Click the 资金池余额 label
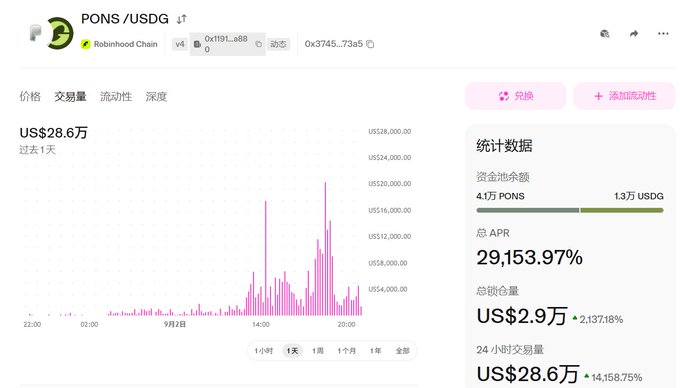This screenshot has height=388, width=680. (x=503, y=177)
